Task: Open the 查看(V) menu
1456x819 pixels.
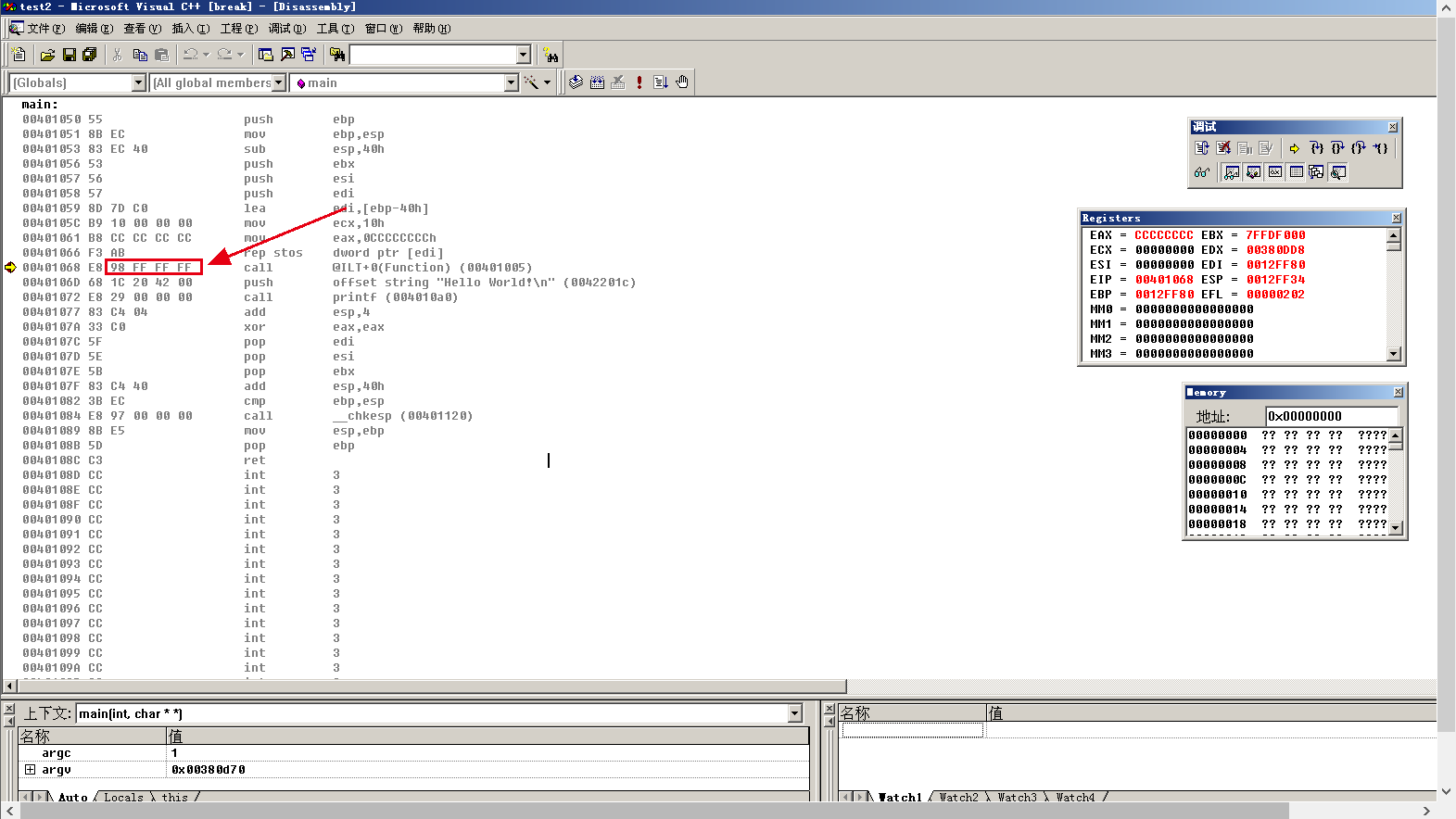Action: click(x=143, y=29)
